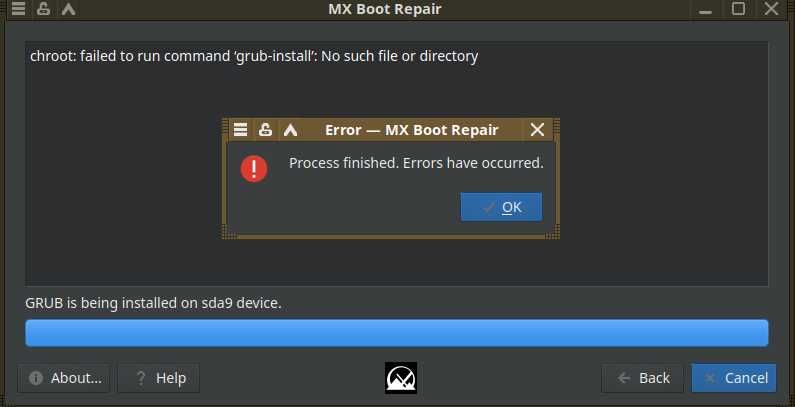Click the chroot grub-install error output text
Screen dimensions: 795x407
(254, 56)
